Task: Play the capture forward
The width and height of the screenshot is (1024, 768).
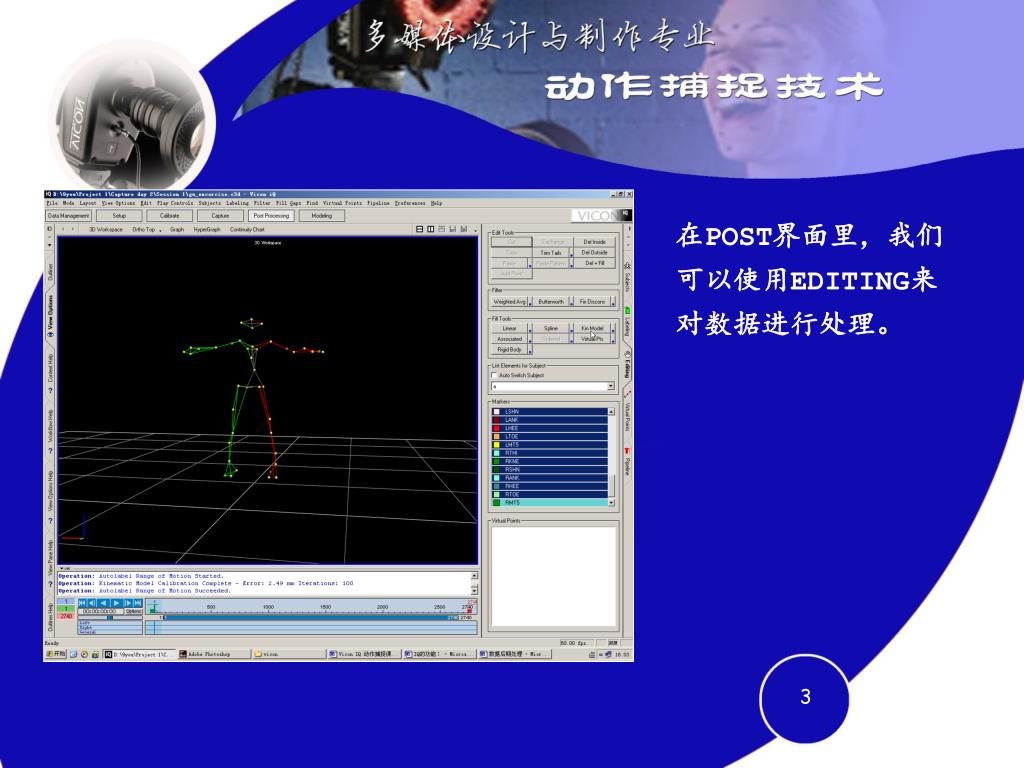Action: [116, 603]
